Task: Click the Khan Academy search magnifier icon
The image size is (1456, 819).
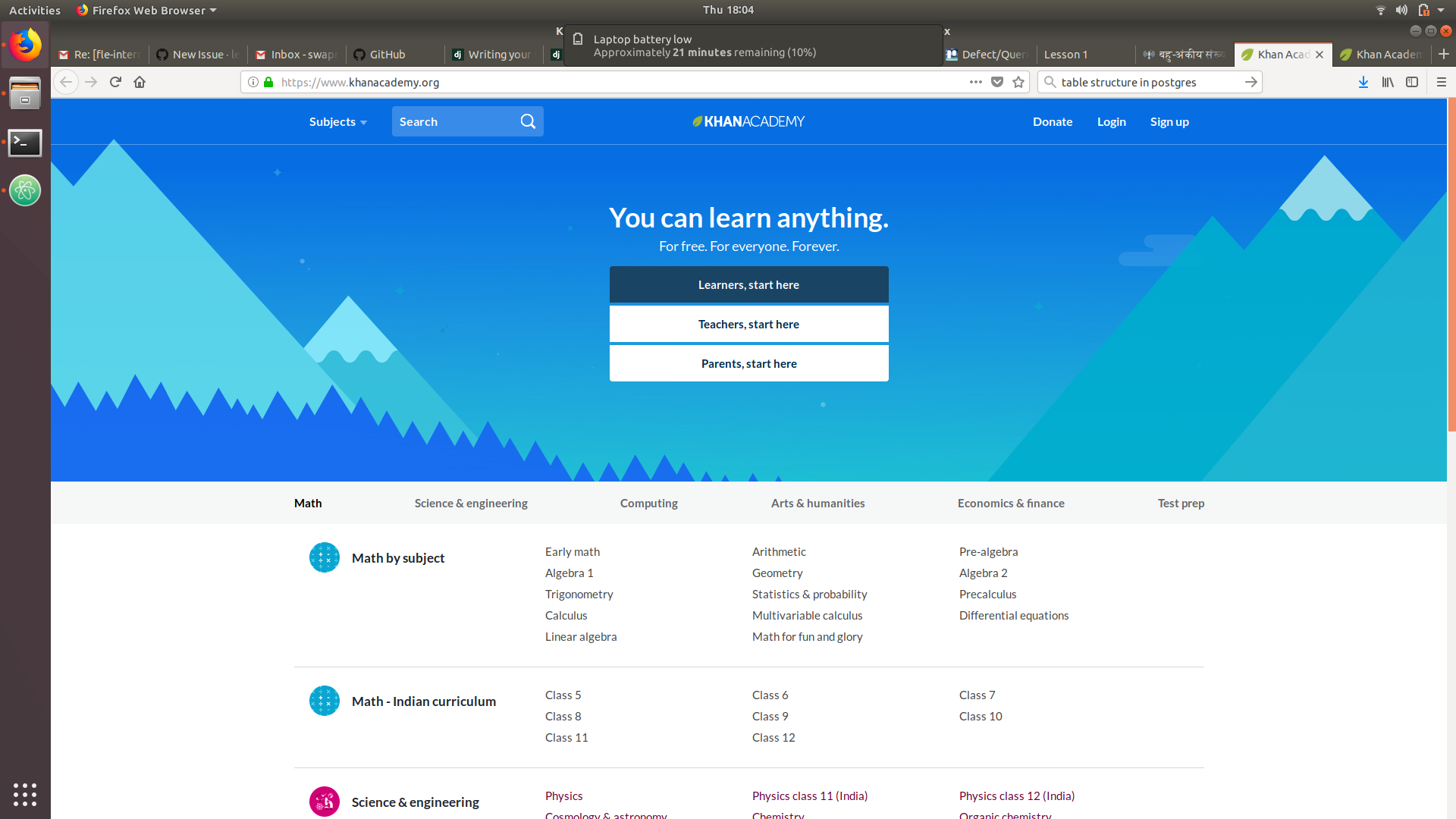Action: click(528, 121)
